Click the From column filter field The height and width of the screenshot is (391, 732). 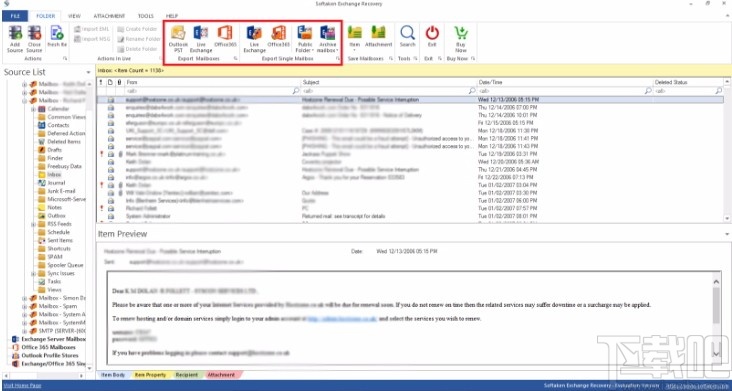click(x=212, y=91)
